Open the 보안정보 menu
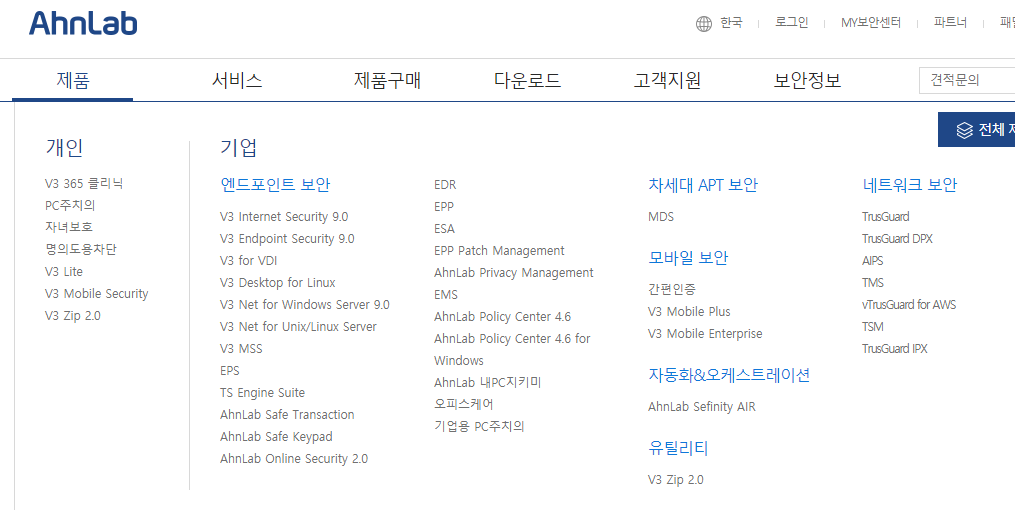Image resolution: width=1015 pixels, height=510 pixels. click(807, 80)
